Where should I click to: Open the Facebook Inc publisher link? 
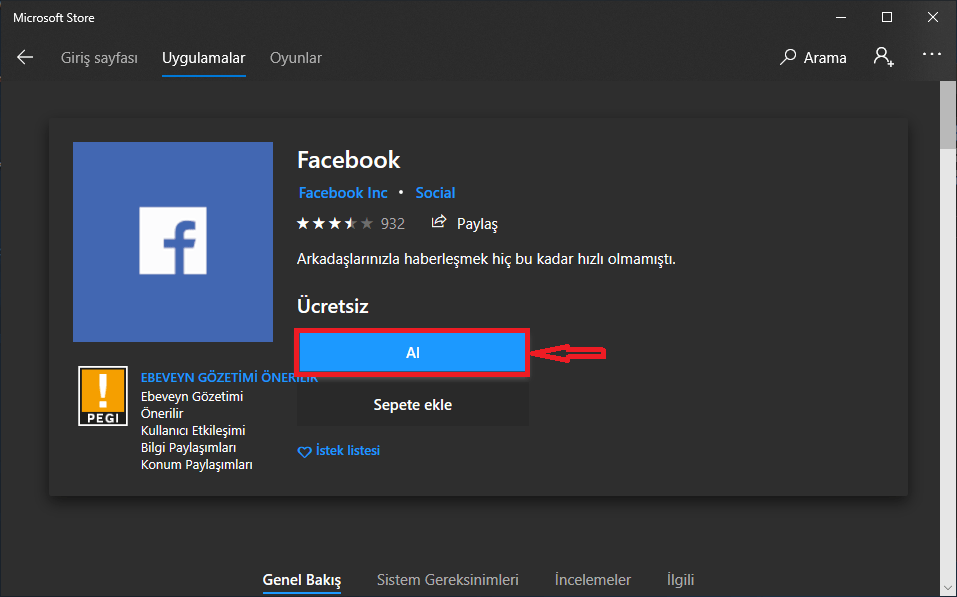click(343, 193)
